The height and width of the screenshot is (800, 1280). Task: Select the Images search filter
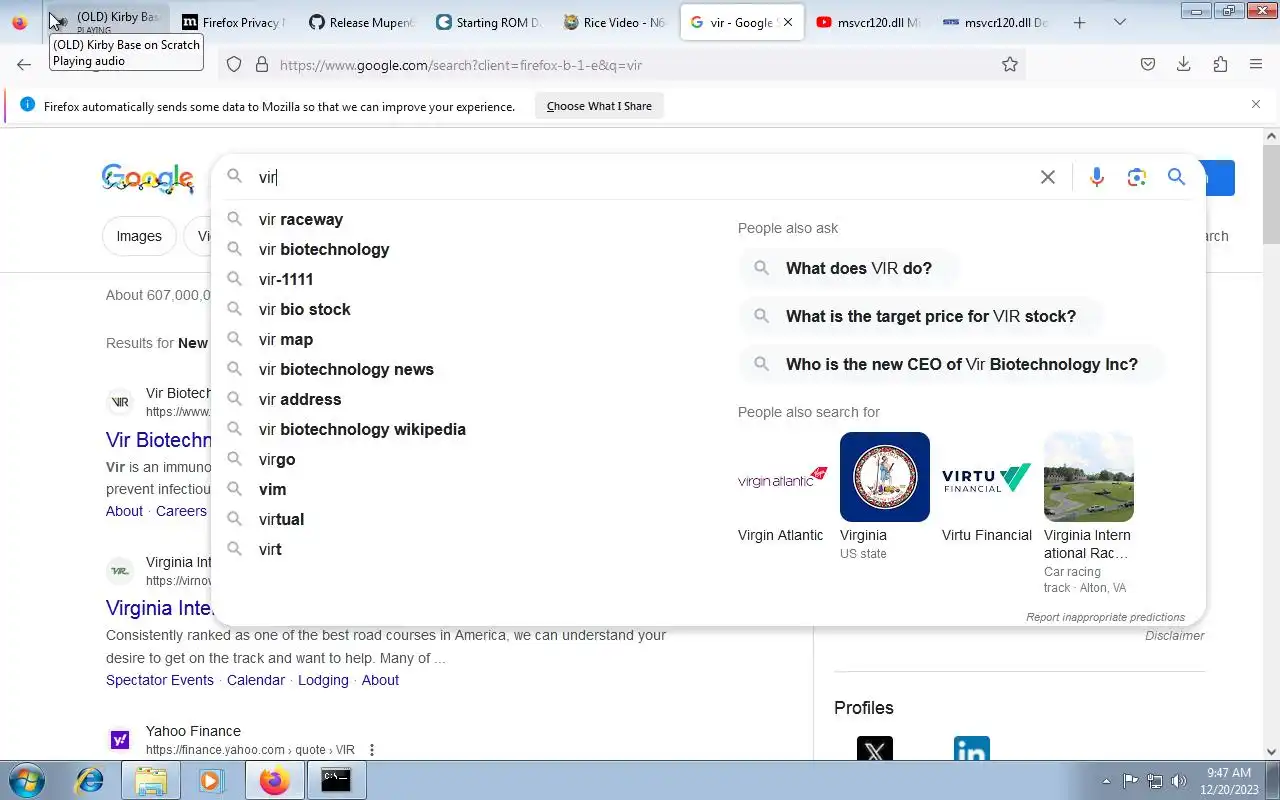pyautogui.click(x=139, y=236)
